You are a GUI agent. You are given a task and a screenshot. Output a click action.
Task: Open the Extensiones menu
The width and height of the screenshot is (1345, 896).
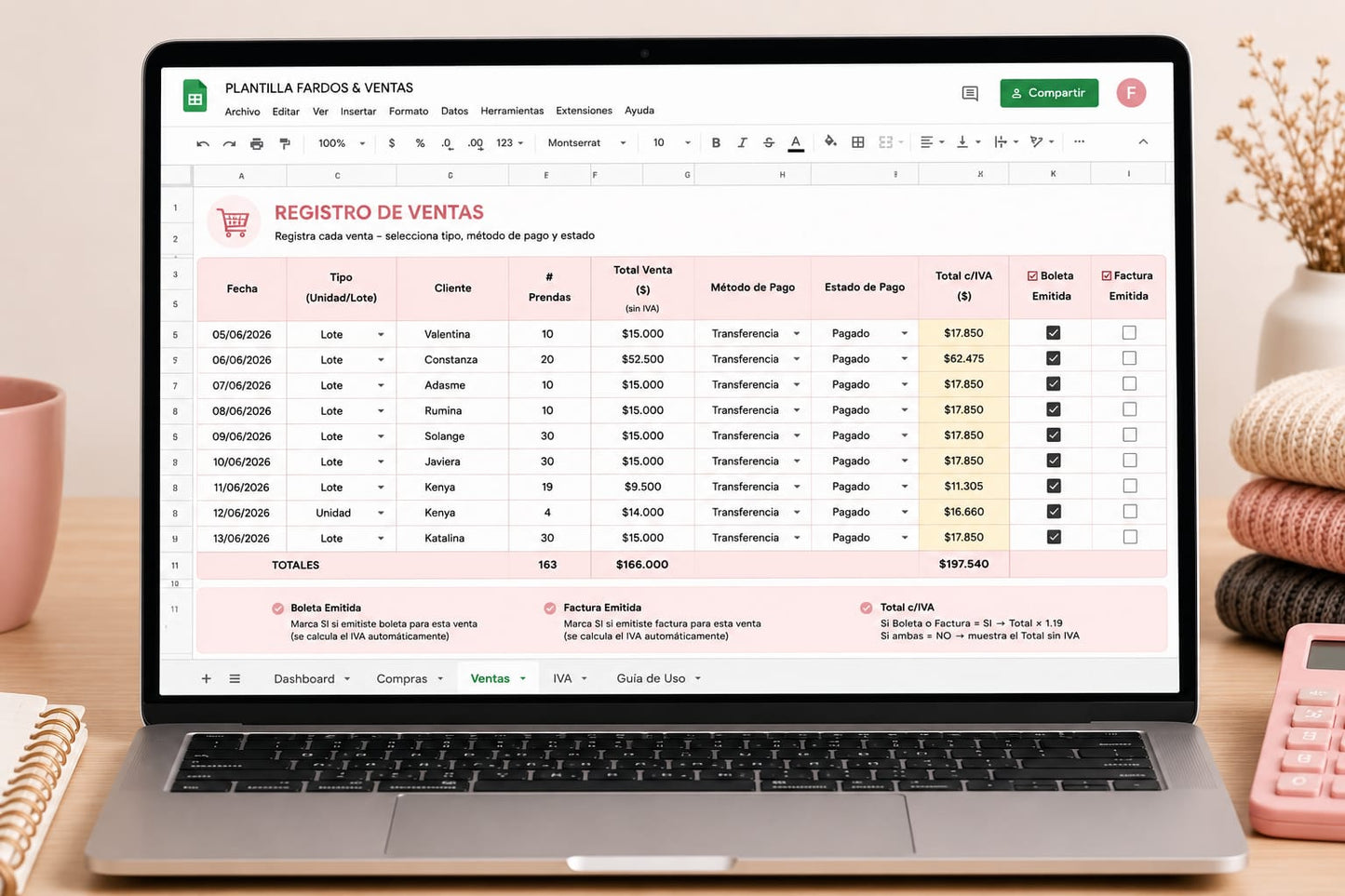click(x=584, y=111)
